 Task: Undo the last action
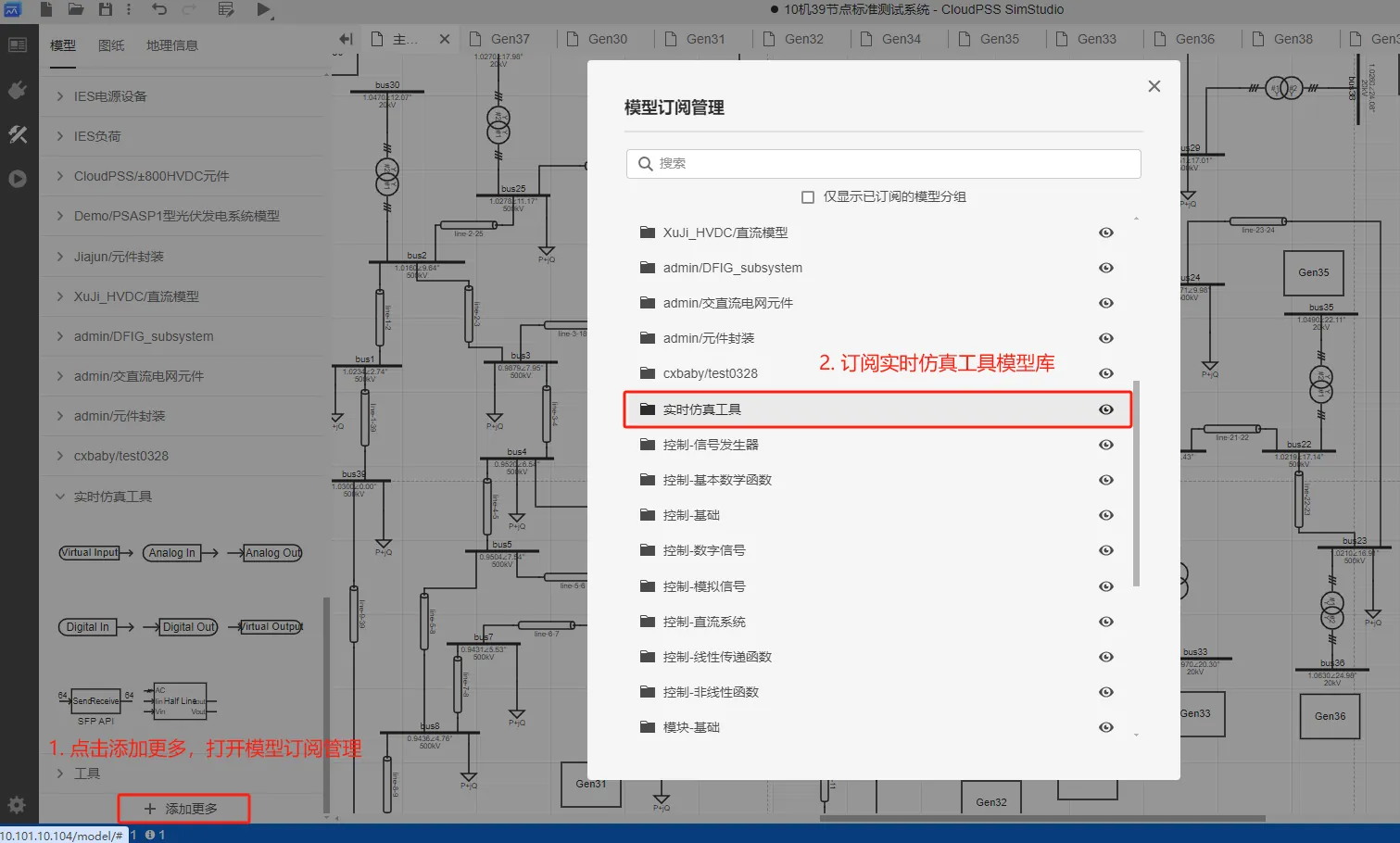(x=159, y=9)
